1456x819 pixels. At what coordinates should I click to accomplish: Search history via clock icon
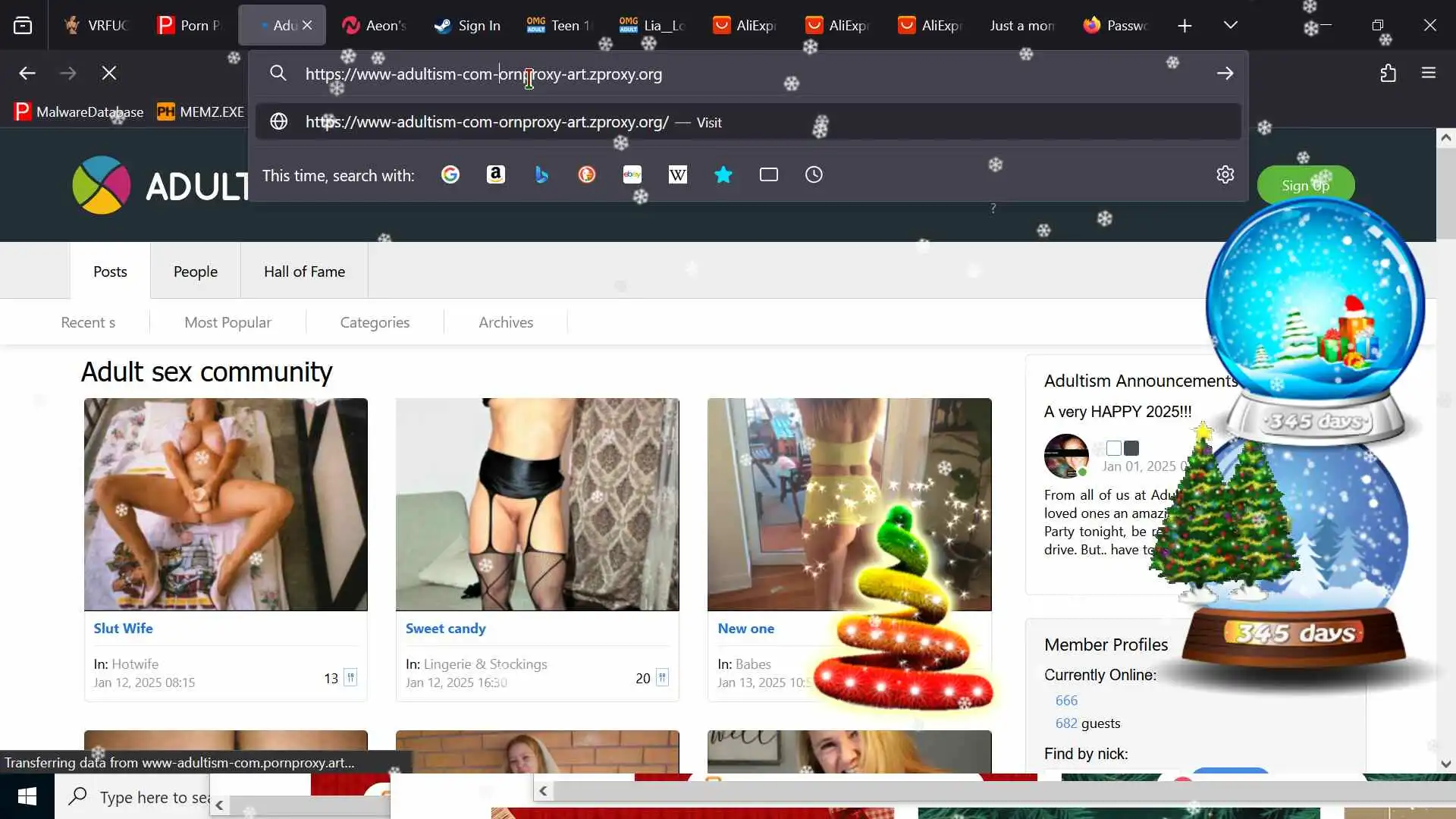tap(814, 175)
